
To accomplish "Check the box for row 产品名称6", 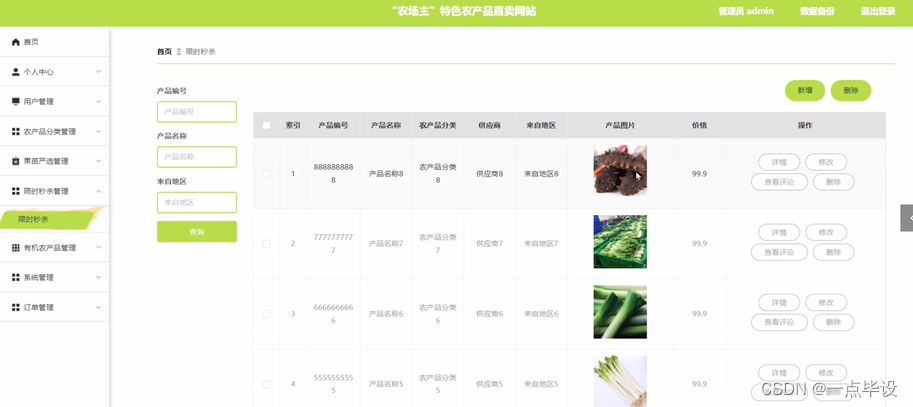I will click(x=267, y=314).
